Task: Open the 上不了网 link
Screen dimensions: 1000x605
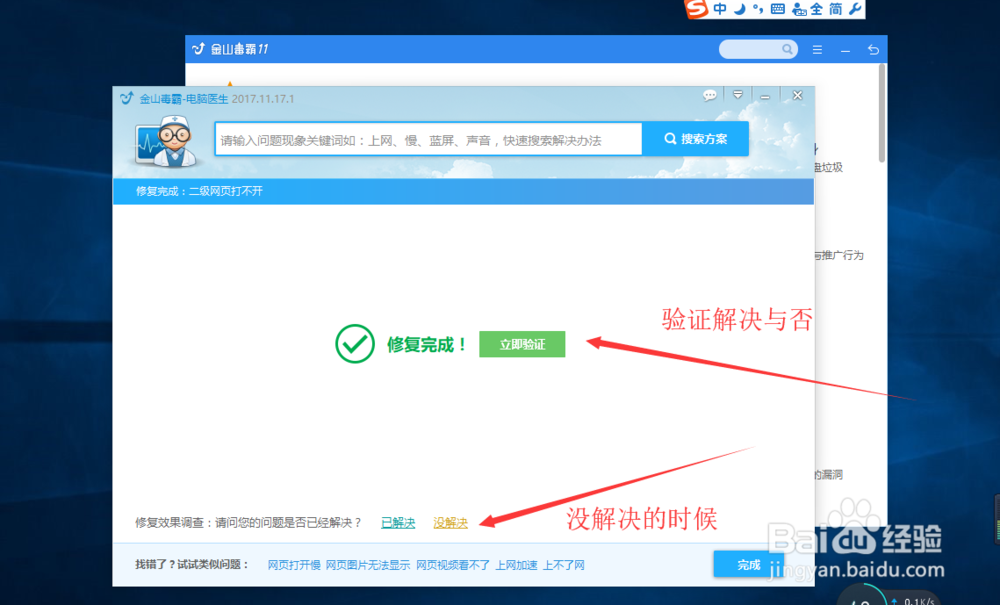Action: pyautogui.click(x=564, y=565)
